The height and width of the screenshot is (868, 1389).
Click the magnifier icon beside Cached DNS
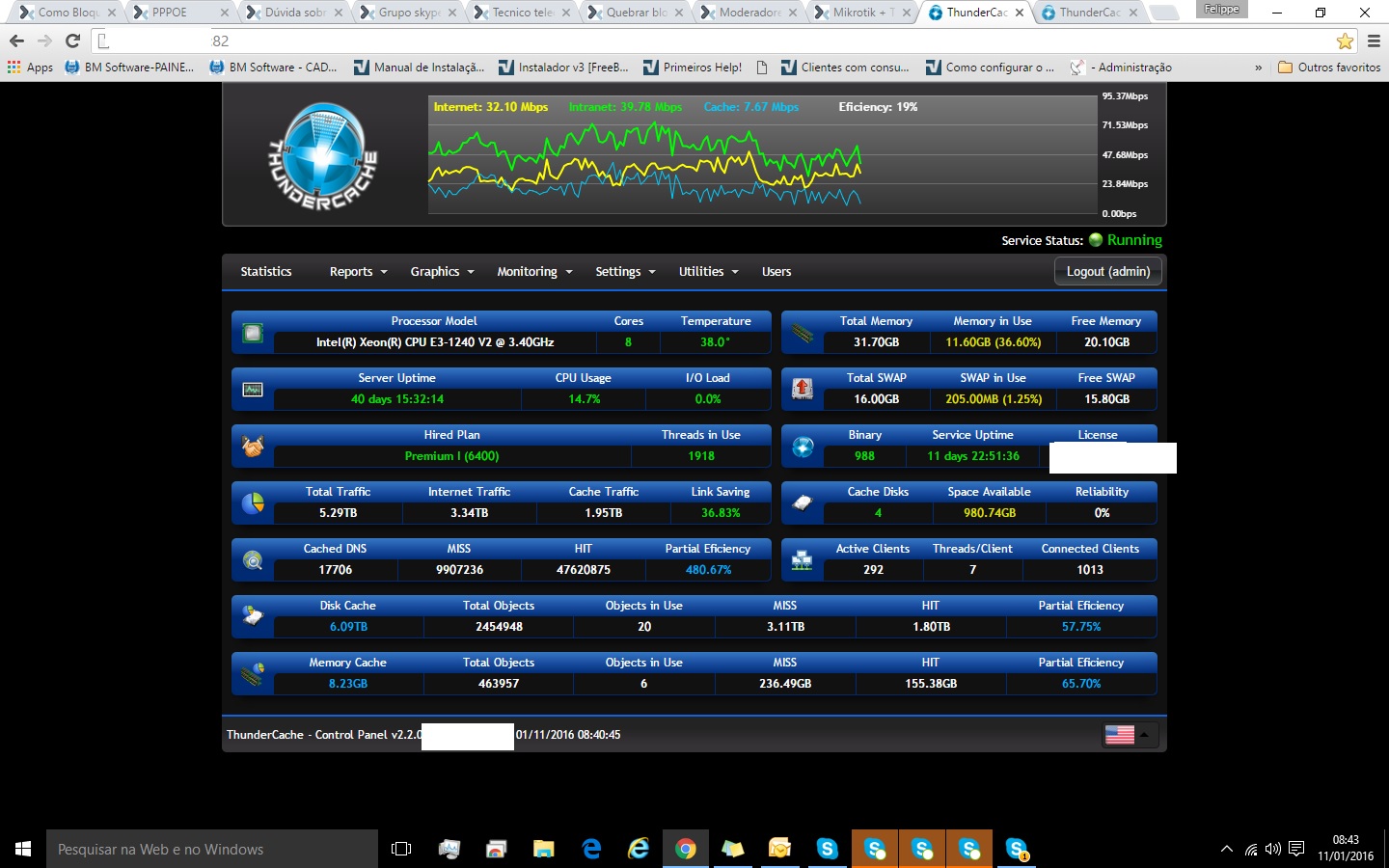(x=253, y=560)
